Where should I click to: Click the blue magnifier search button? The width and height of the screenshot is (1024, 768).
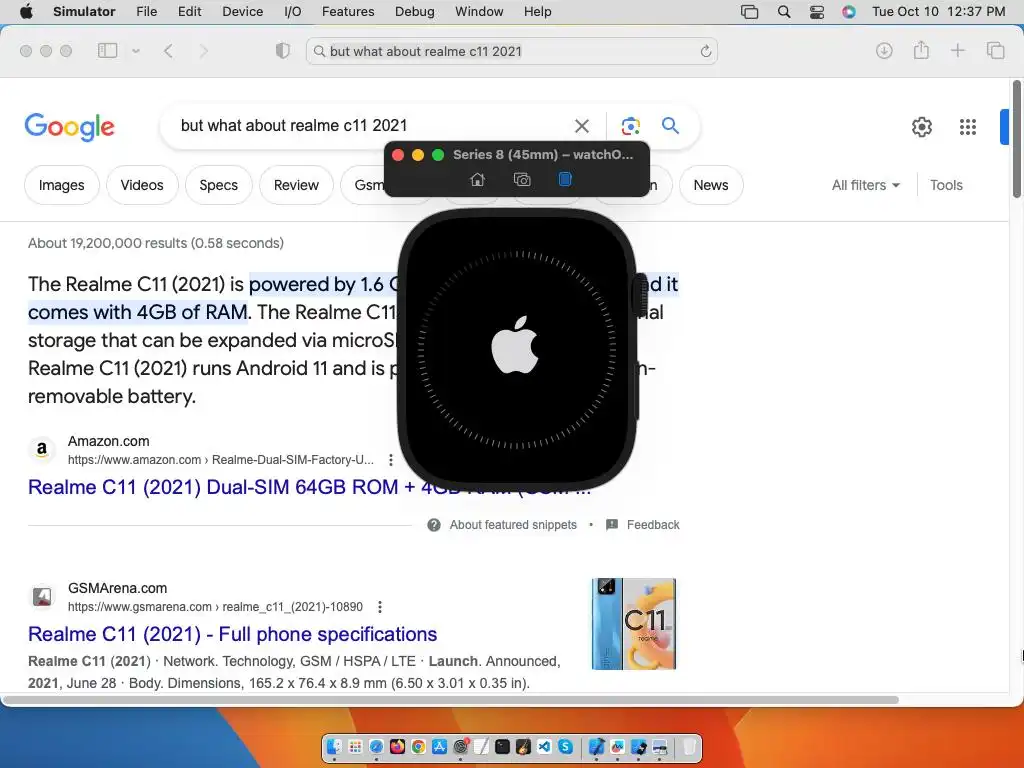pyautogui.click(x=670, y=125)
